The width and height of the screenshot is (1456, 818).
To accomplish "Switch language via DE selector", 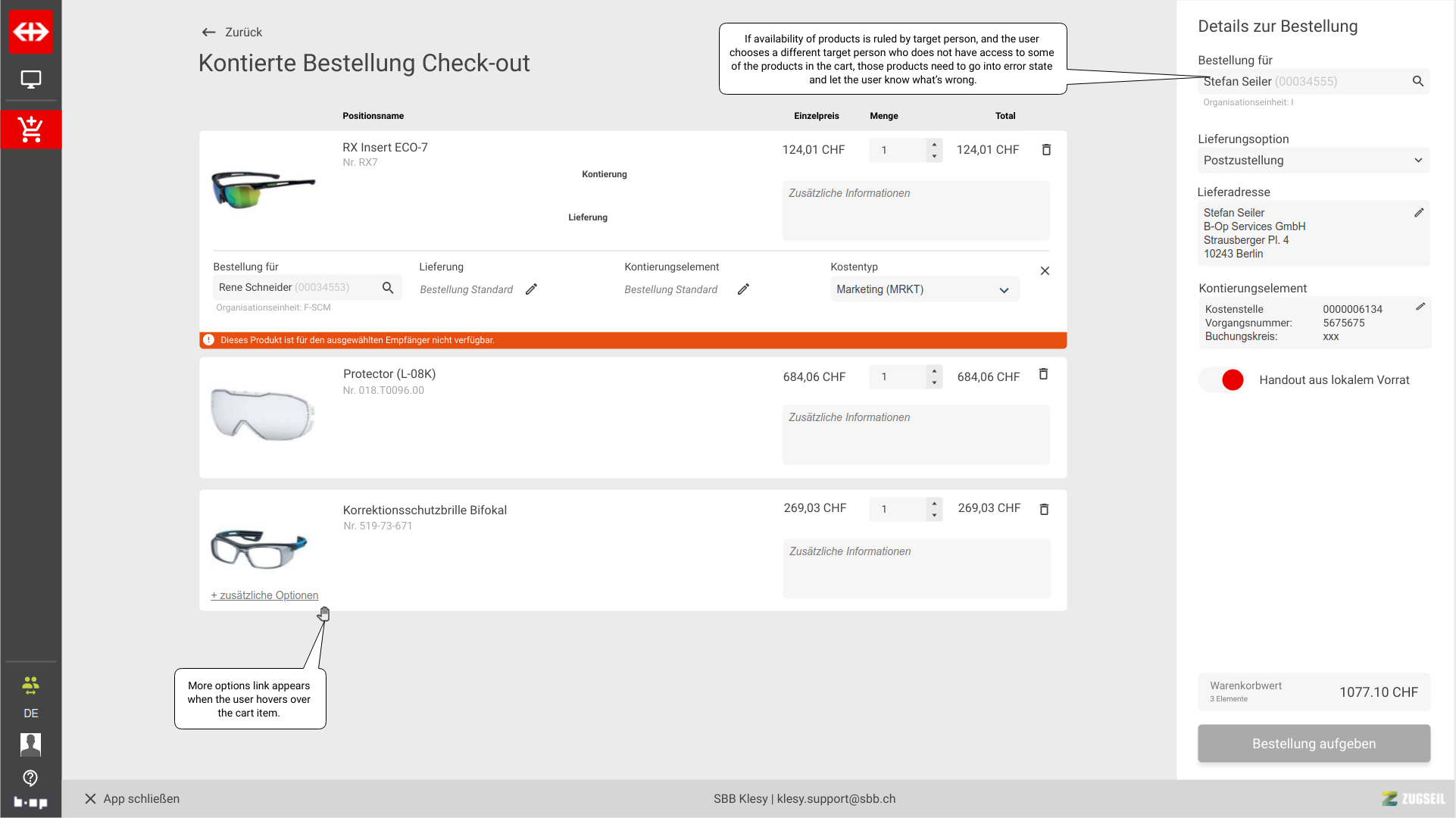I will [x=30, y=713].
